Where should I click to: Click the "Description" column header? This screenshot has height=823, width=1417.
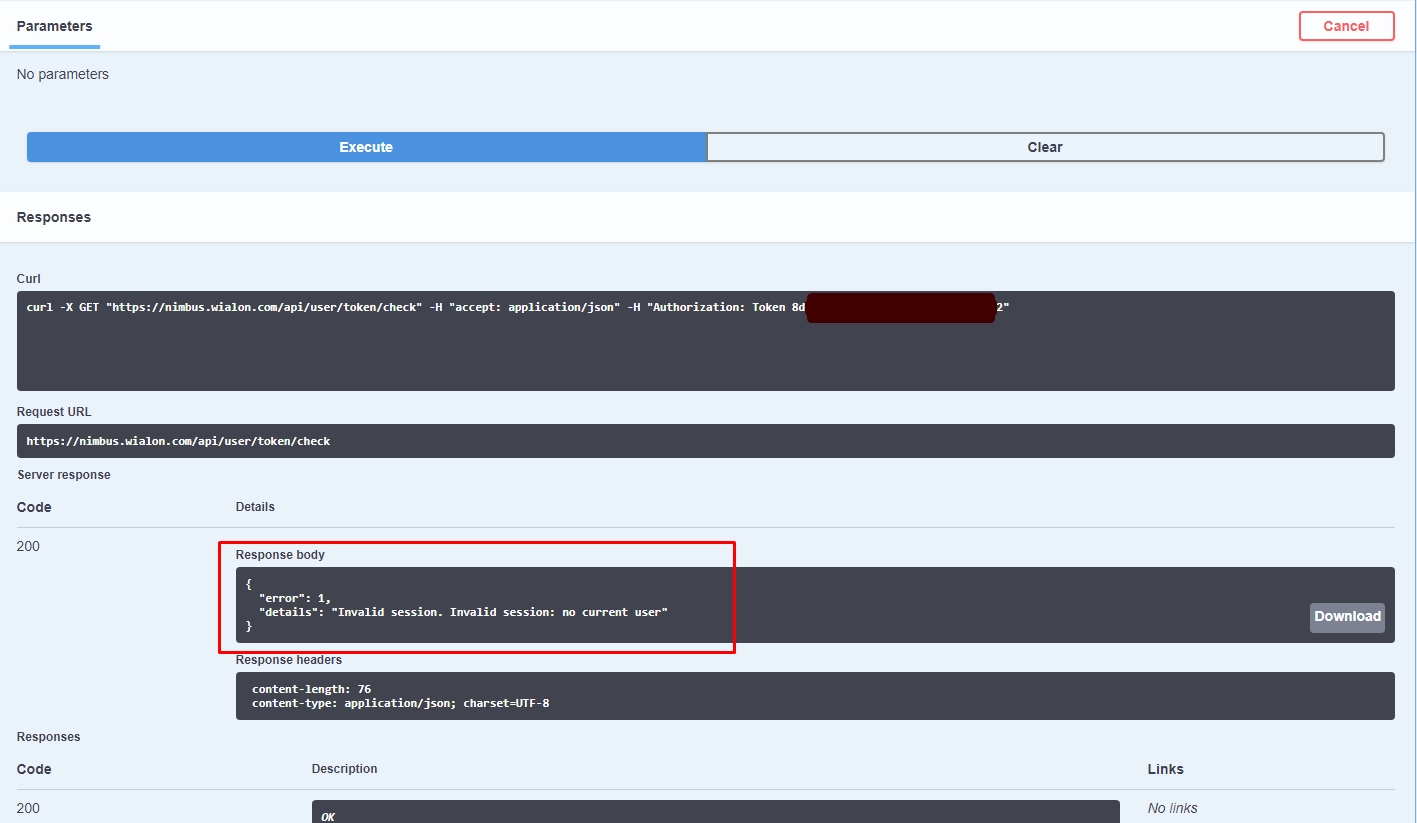tap(344, 769)
